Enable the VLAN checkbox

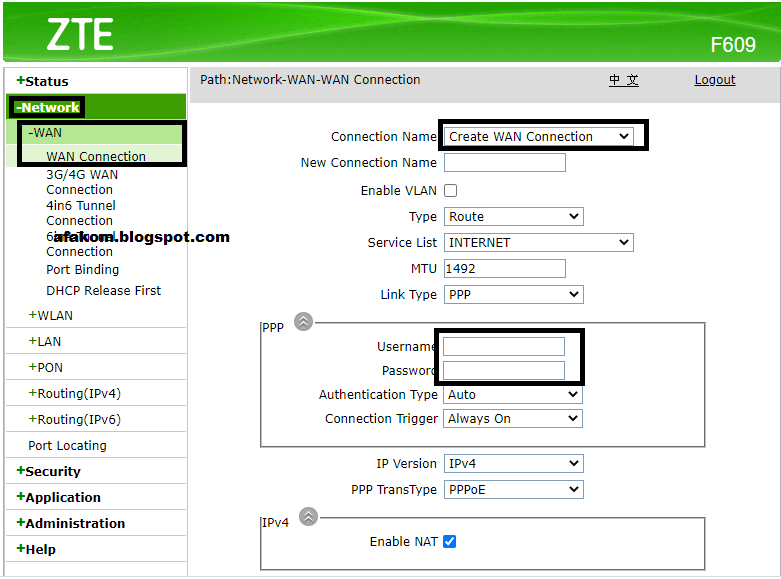click(450, 190)
